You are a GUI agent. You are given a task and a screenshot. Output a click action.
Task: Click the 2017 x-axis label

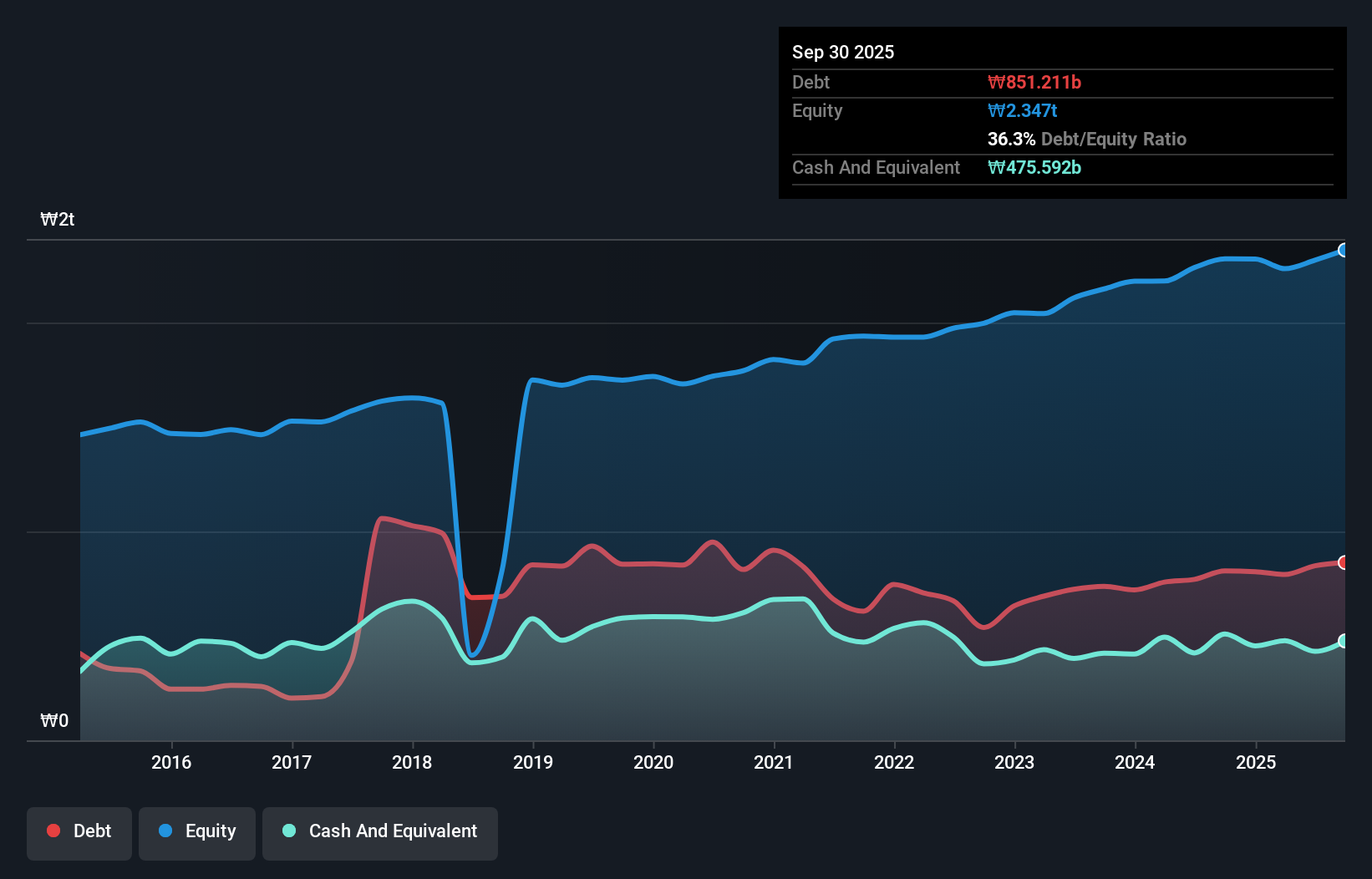292,762
